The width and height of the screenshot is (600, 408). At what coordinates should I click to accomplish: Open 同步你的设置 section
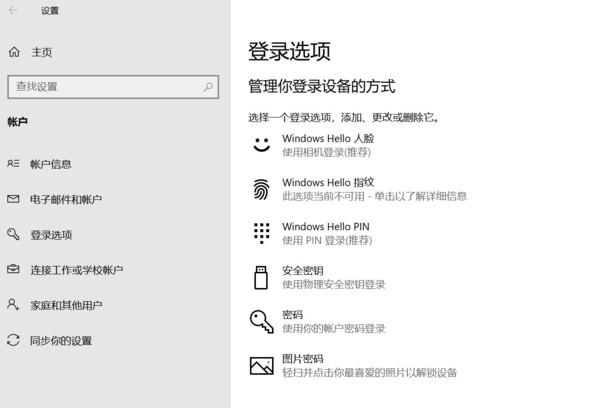(61, 341)
